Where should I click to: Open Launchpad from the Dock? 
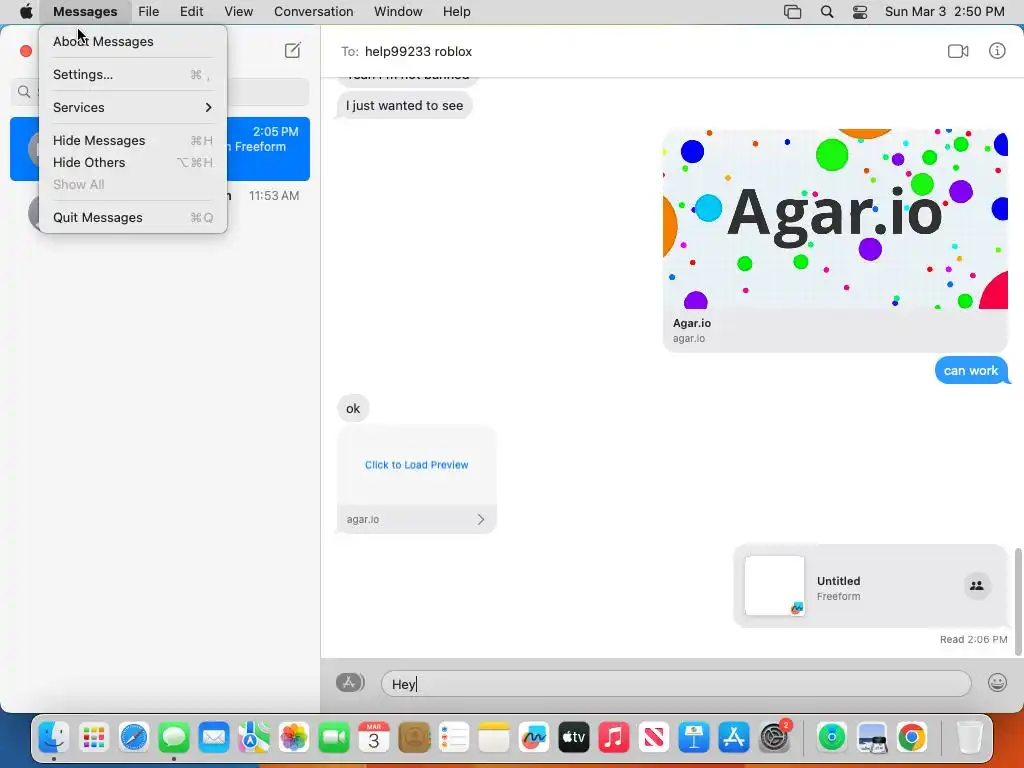tap(93, 738)
